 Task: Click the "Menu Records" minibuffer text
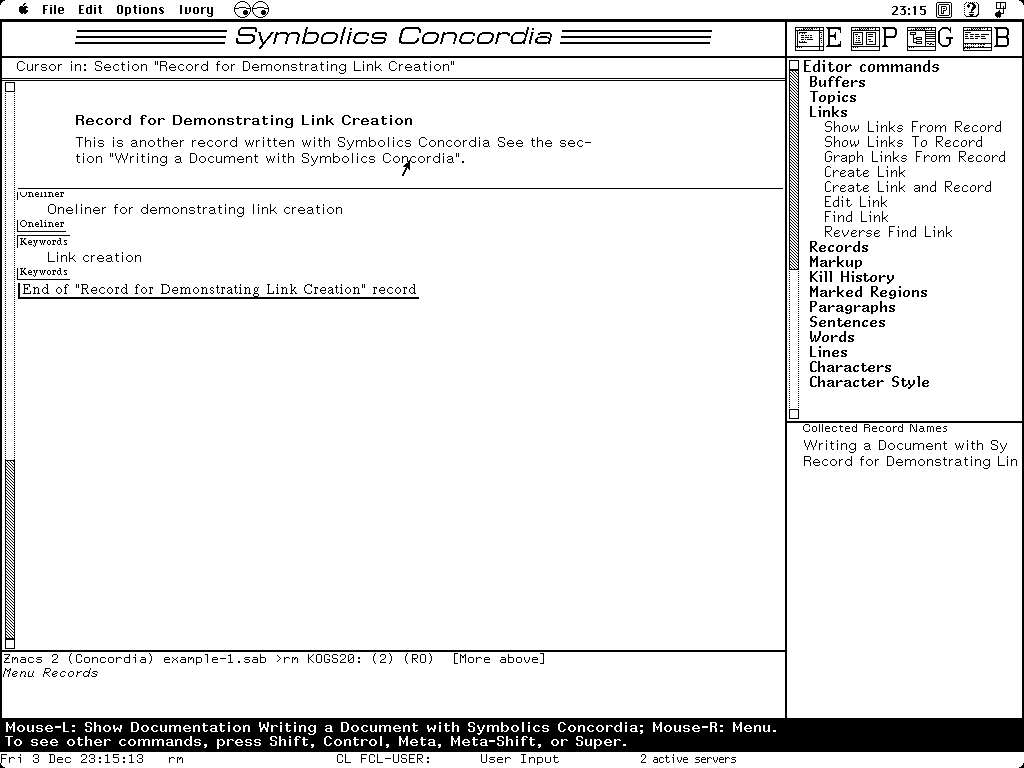tap(50, 673)
